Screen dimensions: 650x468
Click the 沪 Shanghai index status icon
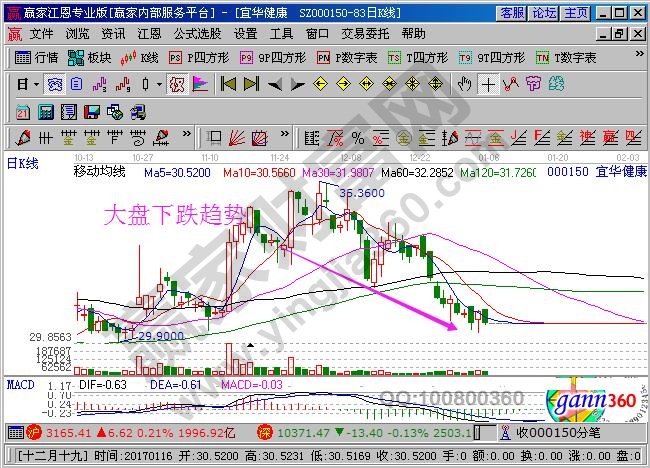[x=34, y=433]
